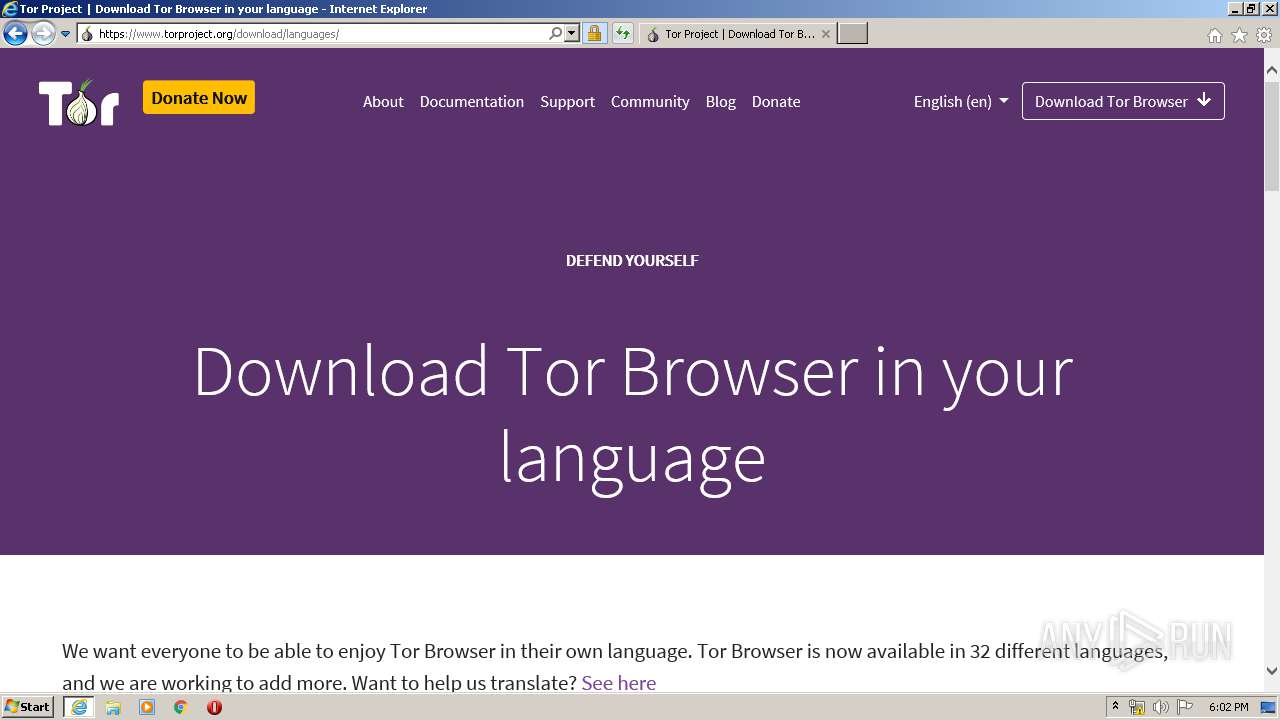Open the Windows Start button

28,707
